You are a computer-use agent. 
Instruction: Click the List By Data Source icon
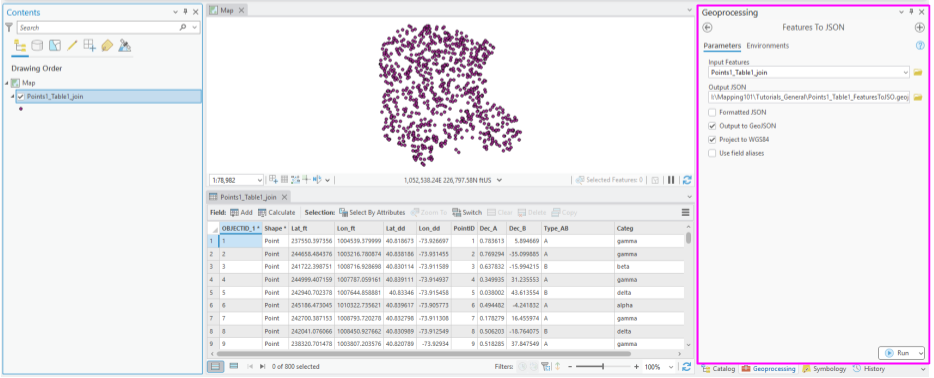click(x=37, y=45)
